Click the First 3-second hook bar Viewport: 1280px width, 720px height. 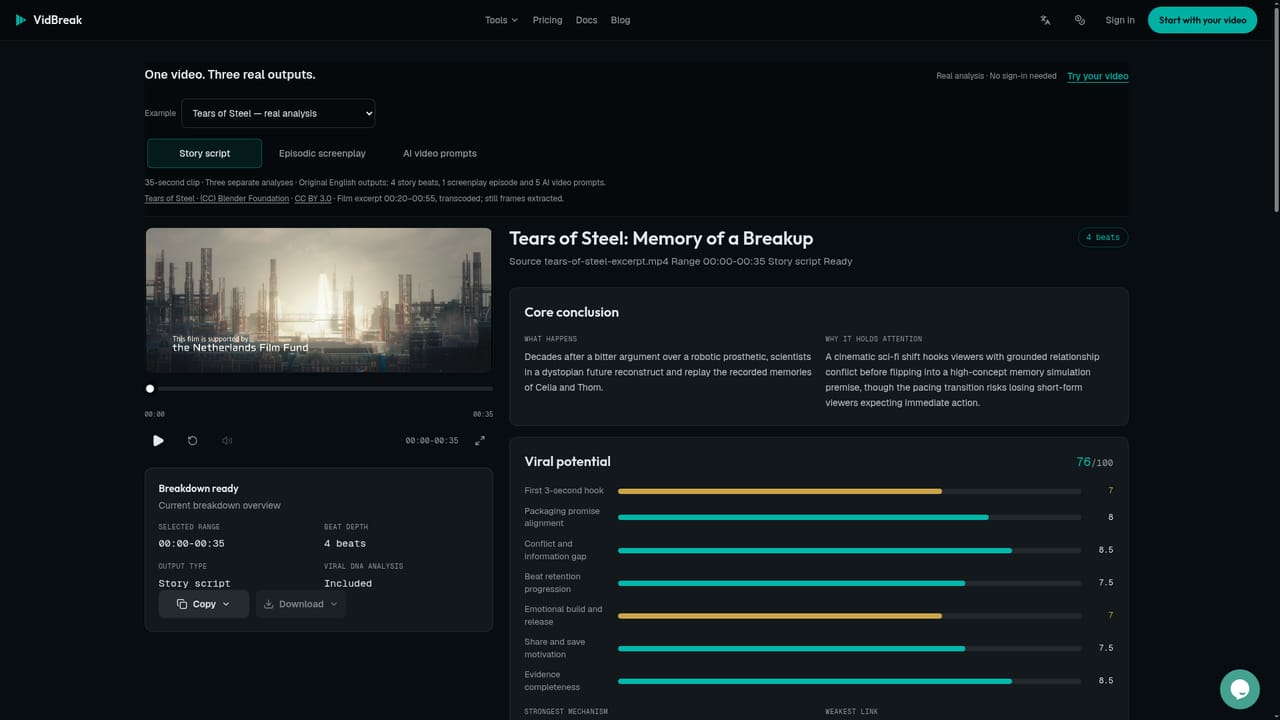pos(849,491)
